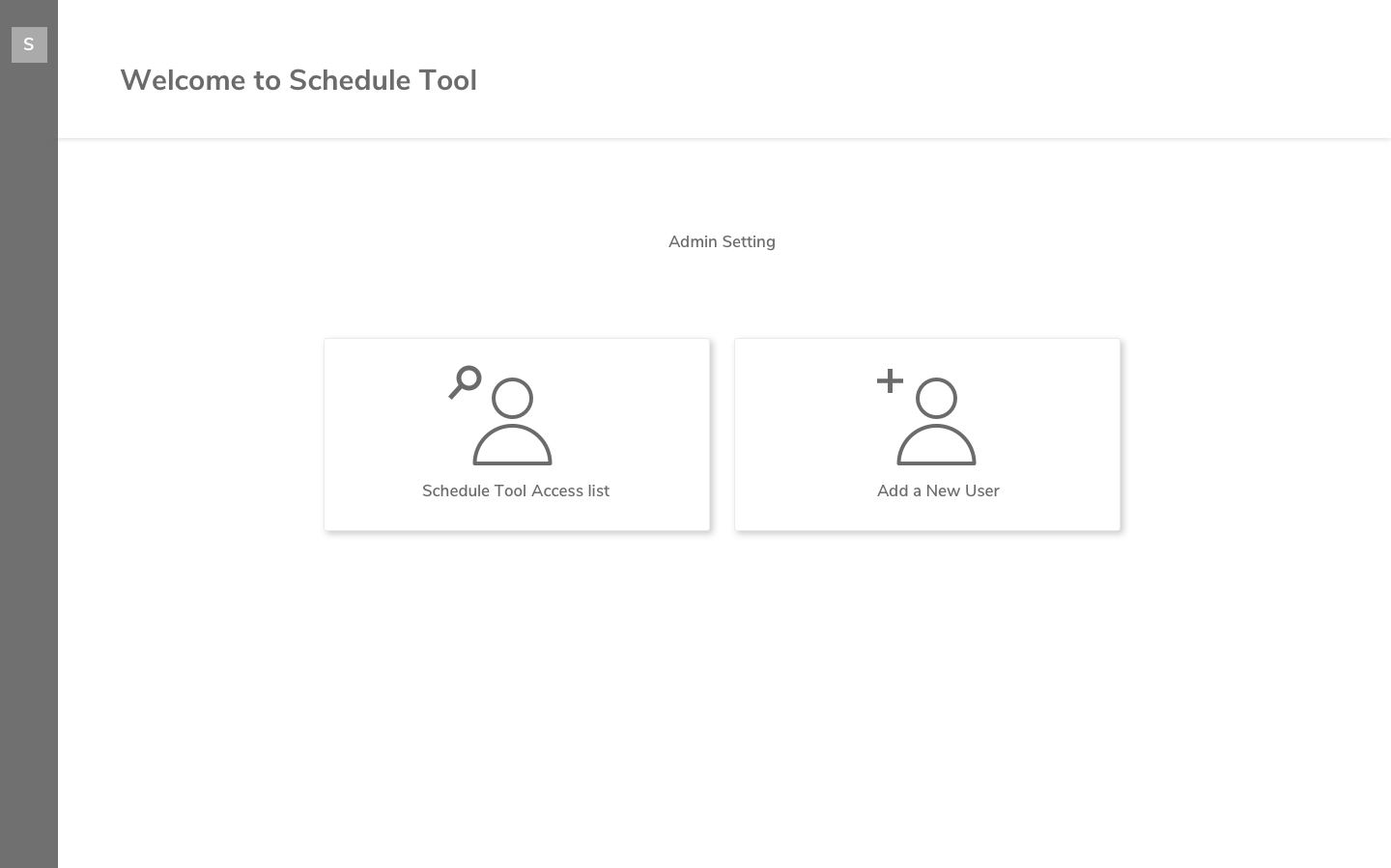Click the user search icon

[501, 415]
